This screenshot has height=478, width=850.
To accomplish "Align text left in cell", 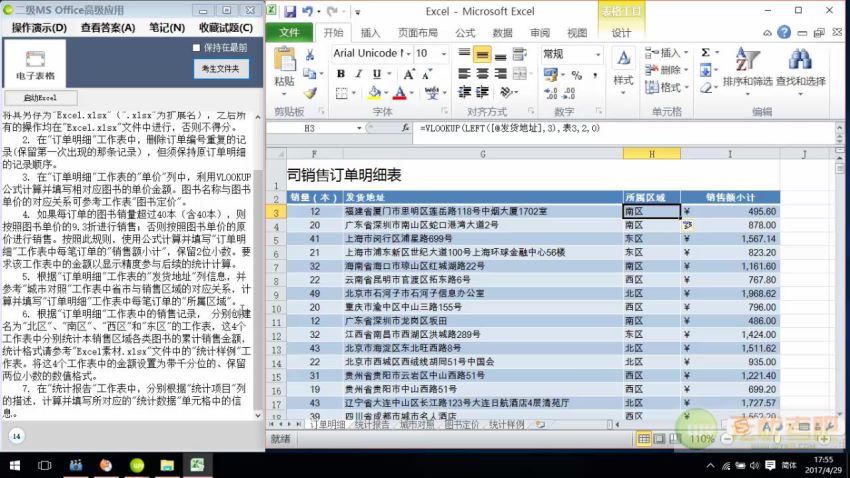I will (x=464, y=74).
